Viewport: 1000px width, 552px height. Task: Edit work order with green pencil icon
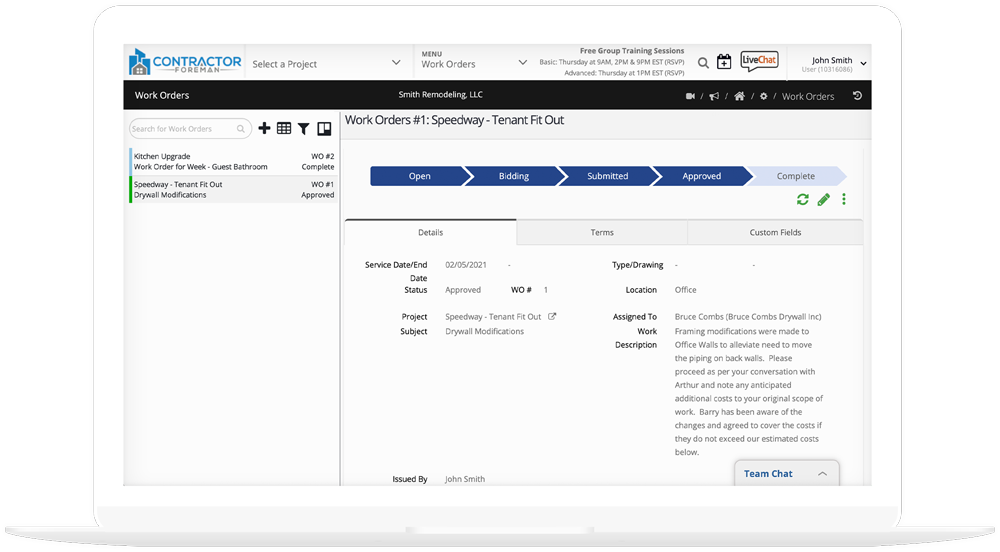(823, 200)
